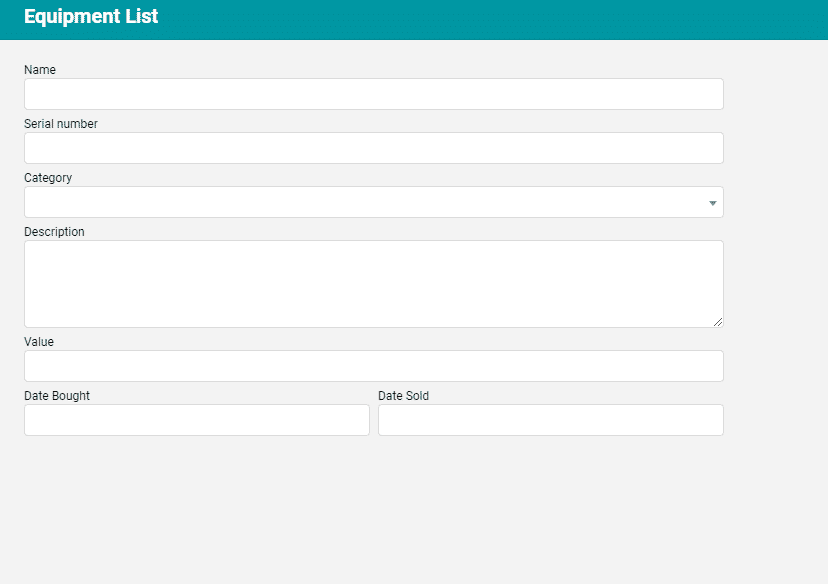This screenshot has width=828, height=584.
Task: Click the Equipment List header title
Action: coord(91,16)
